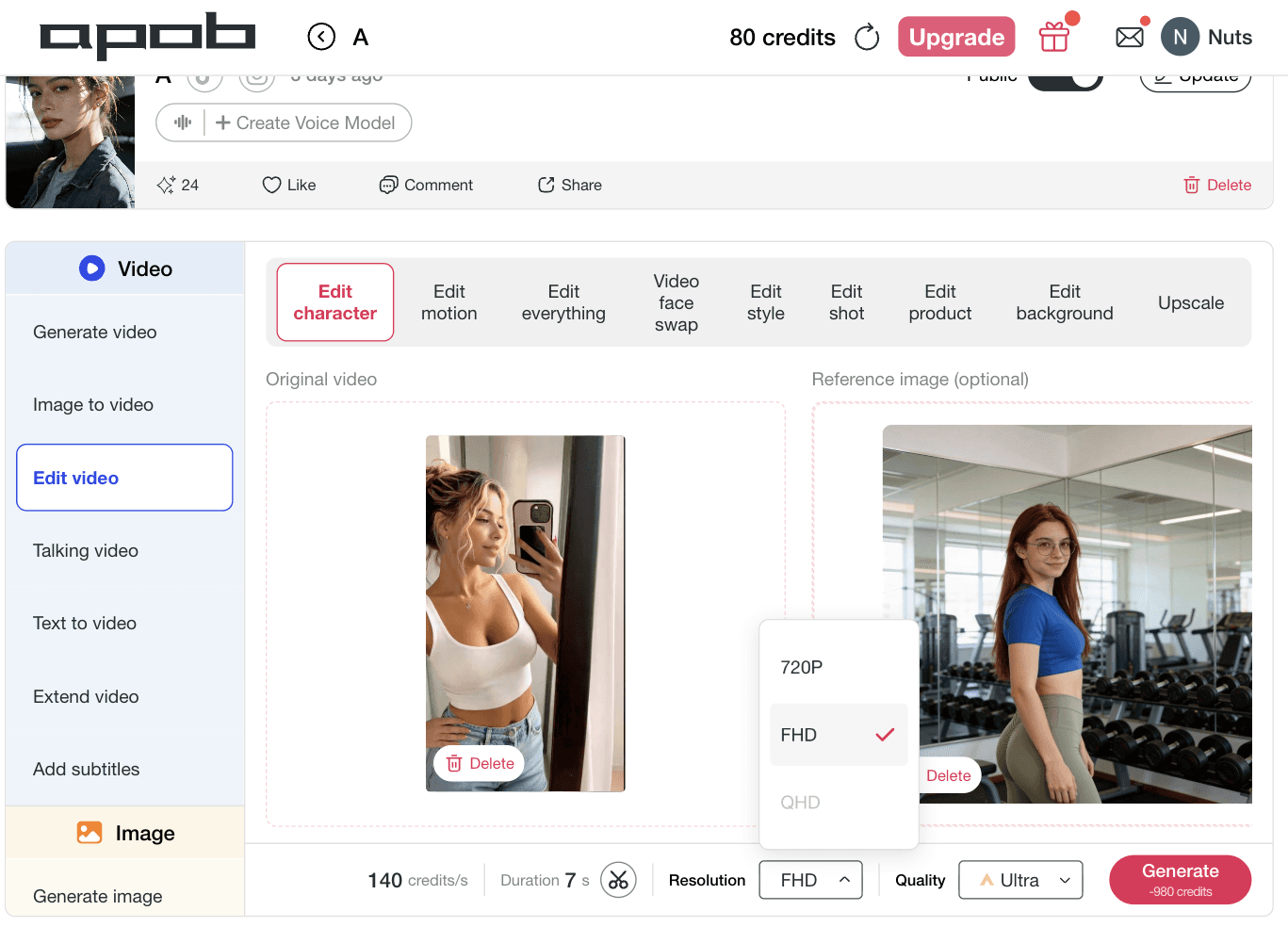Click the Duration 7 s value
1288x927 pixels.
coord(545,880)
